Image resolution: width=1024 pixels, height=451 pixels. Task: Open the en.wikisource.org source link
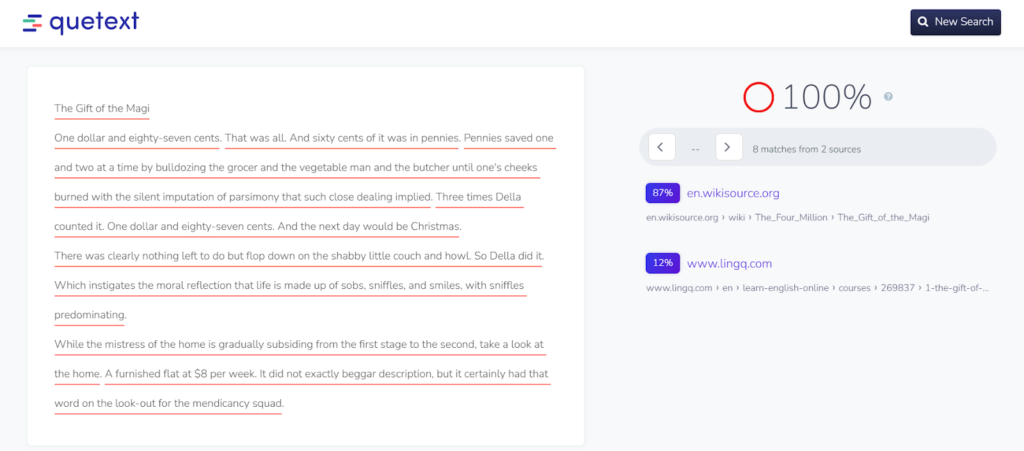[x=733, y=193]
